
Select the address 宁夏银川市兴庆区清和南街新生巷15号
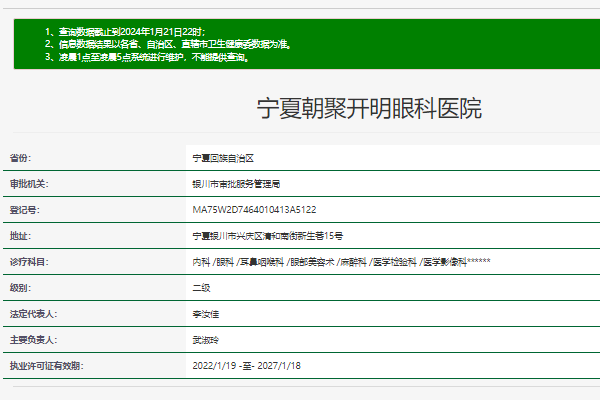(268, 236)
